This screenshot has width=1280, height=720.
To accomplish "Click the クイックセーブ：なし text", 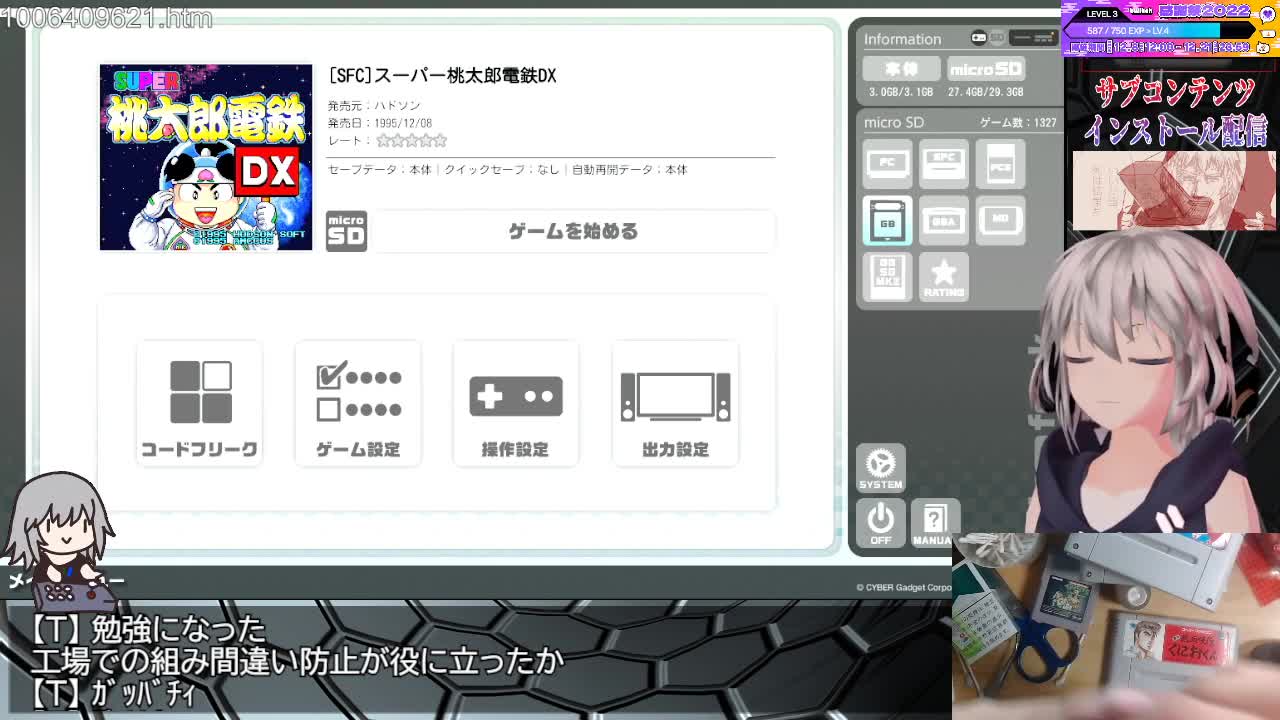I will click(x=502, y=170).
